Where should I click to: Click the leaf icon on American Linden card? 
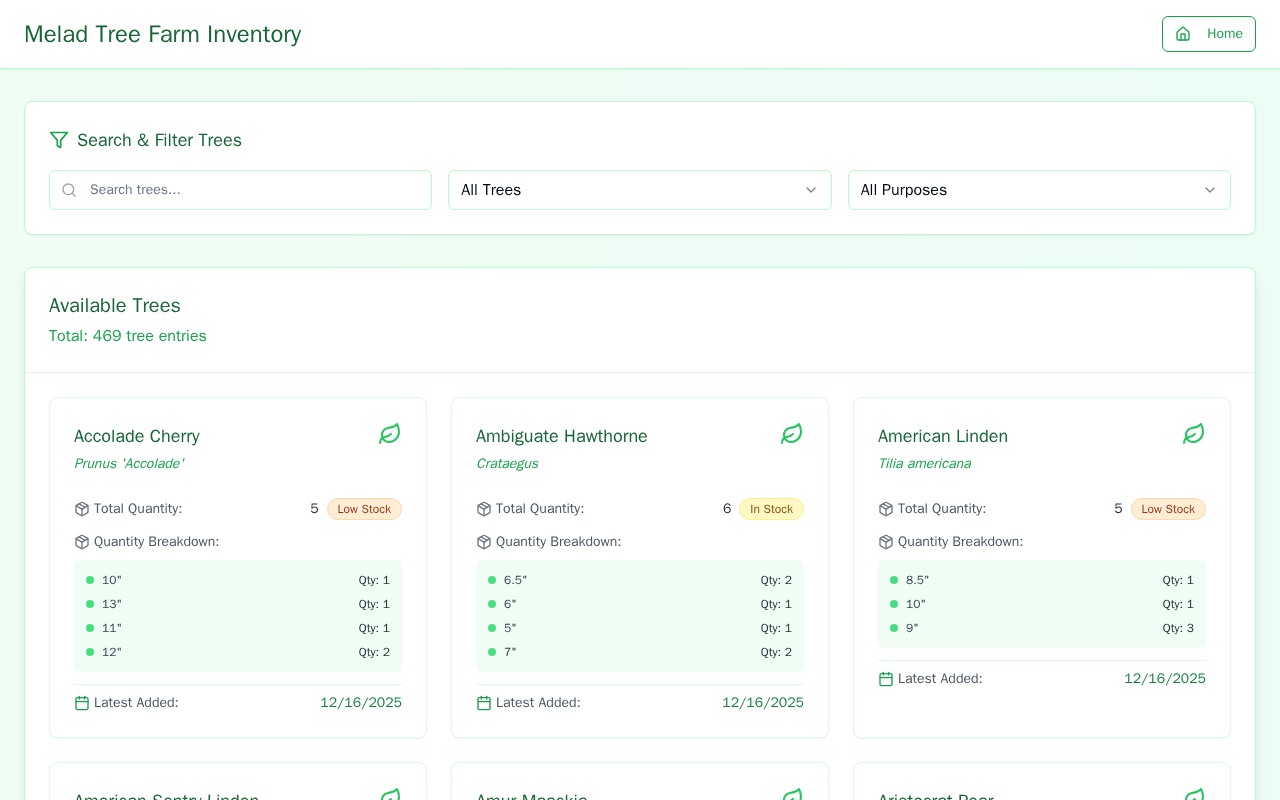tap(1194, 434)
